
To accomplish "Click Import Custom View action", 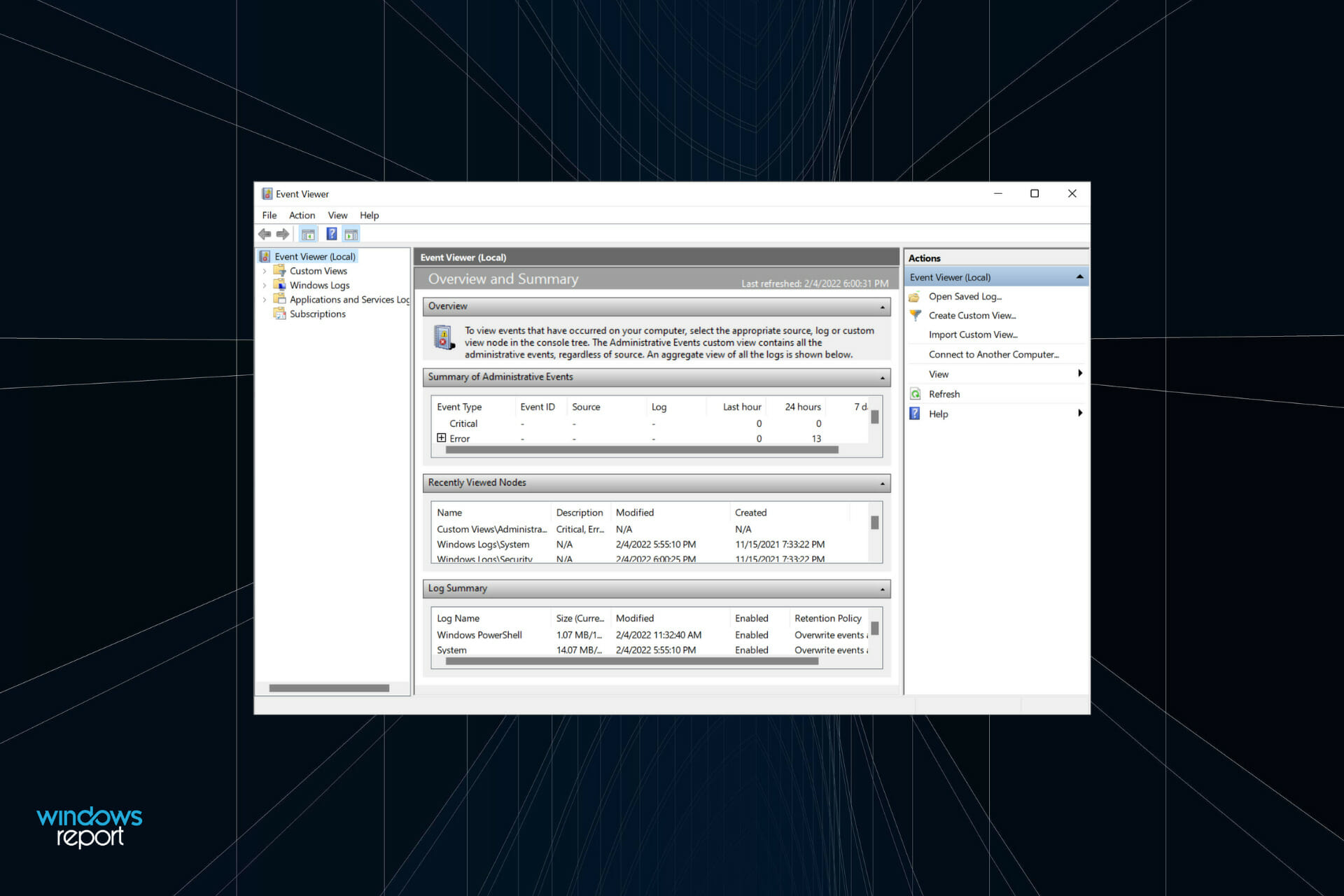I will [x=973, y=335].
